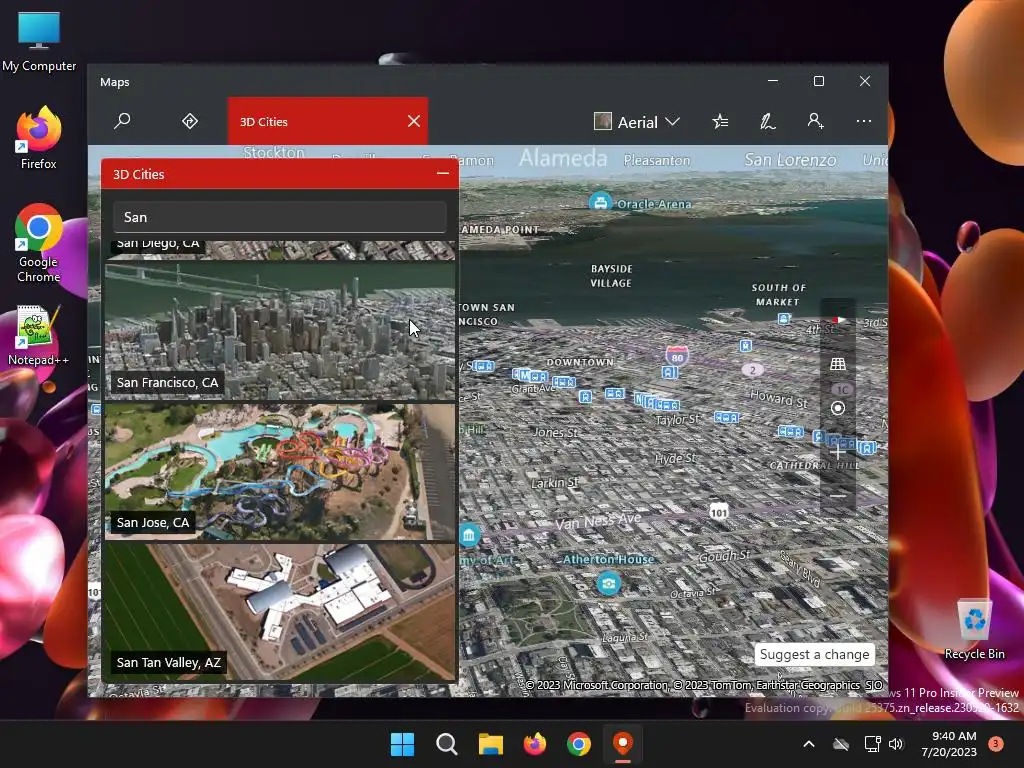Open the Windows Start menu
This screenshot has height=768, width=1024.
pyautogui.click(x=402, y=744)
